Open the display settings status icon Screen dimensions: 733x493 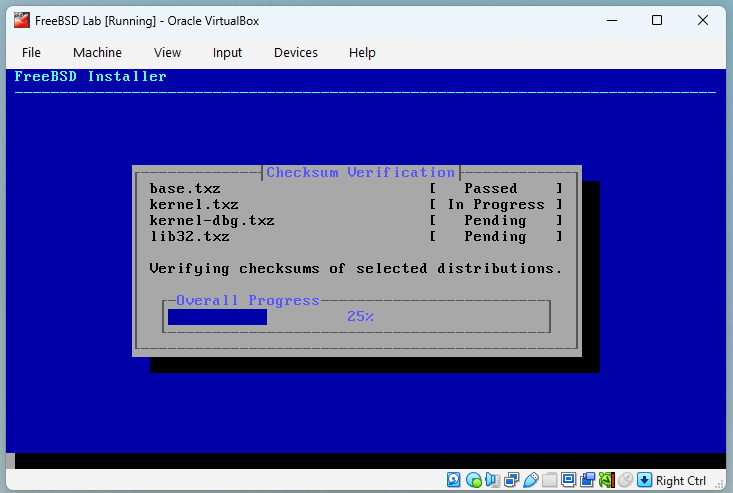[568, 480]
